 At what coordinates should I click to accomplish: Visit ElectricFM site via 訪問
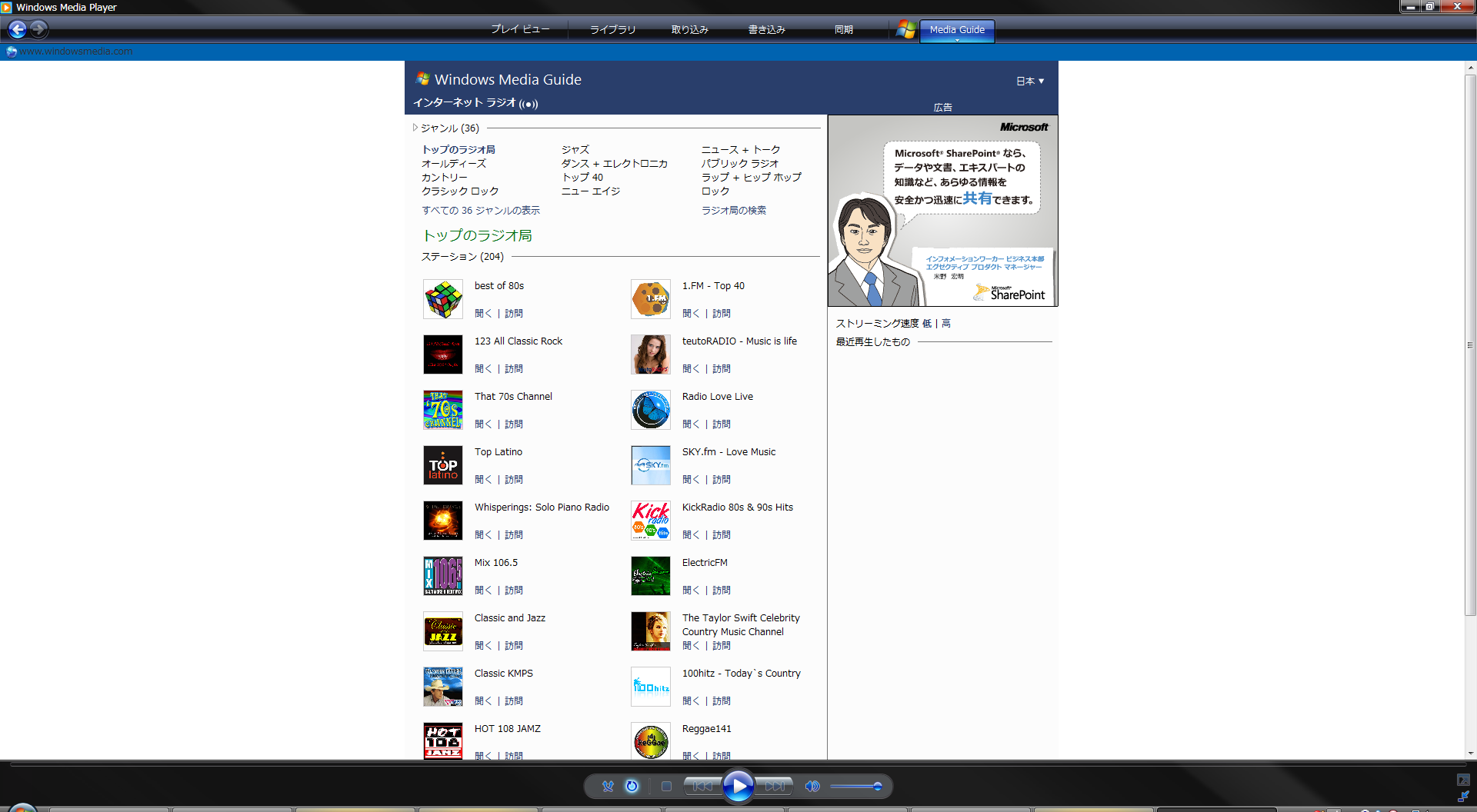[x=722, y=590]
